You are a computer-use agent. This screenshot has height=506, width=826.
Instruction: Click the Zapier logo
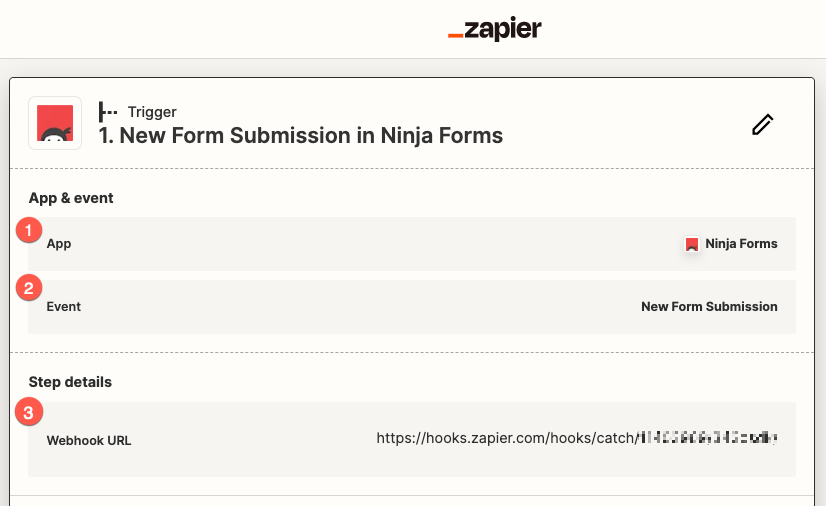click(x=494, y=30)
